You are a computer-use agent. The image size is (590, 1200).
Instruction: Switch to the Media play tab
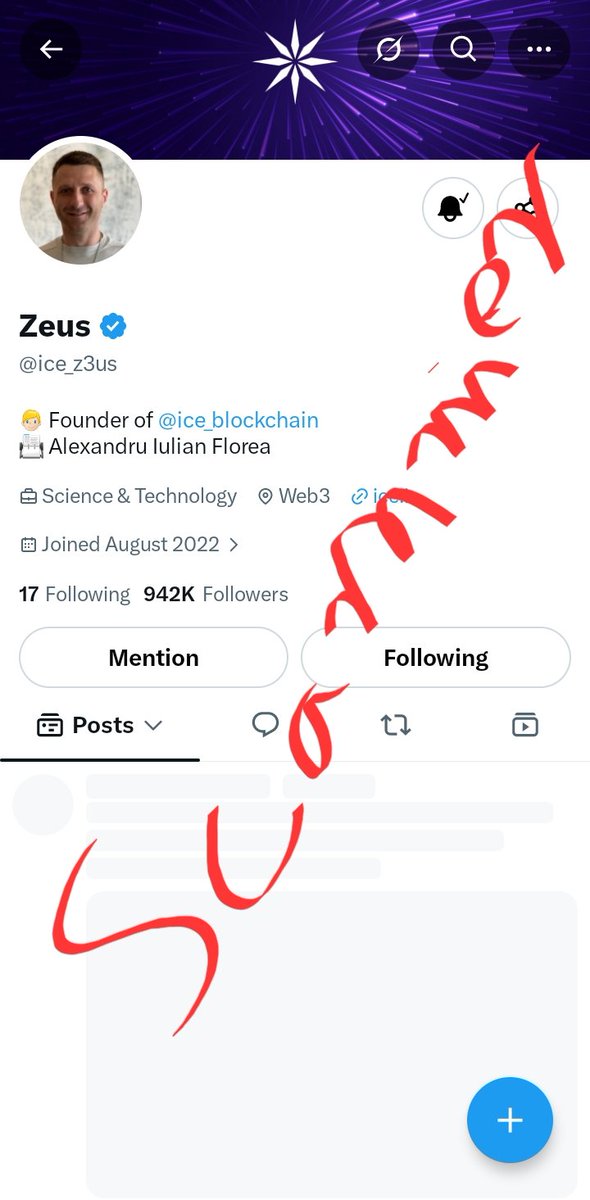tap(525, 725)
